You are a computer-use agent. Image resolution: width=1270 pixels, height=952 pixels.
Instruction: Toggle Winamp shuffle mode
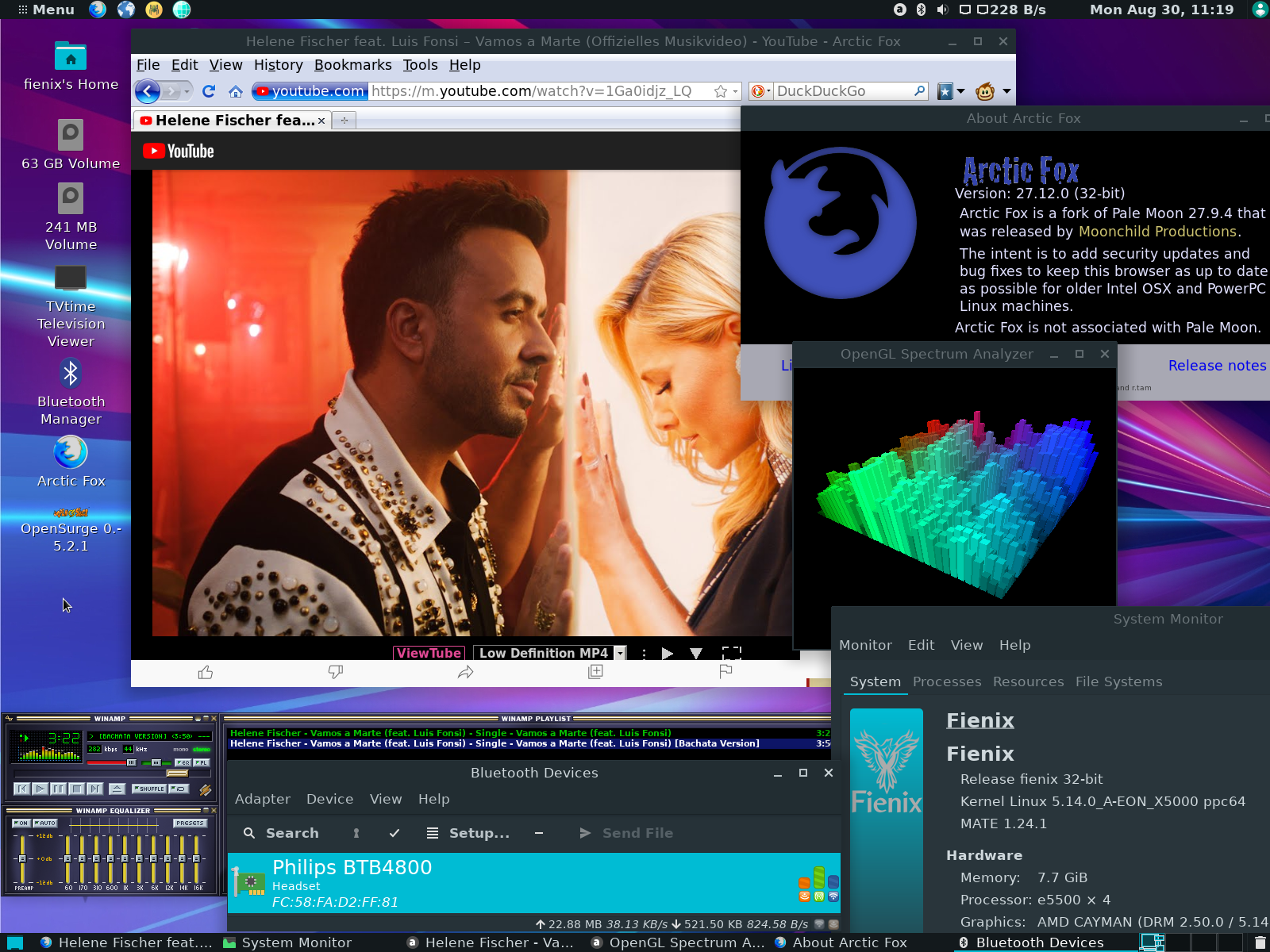pyautogui.click(x=149, y=789)
